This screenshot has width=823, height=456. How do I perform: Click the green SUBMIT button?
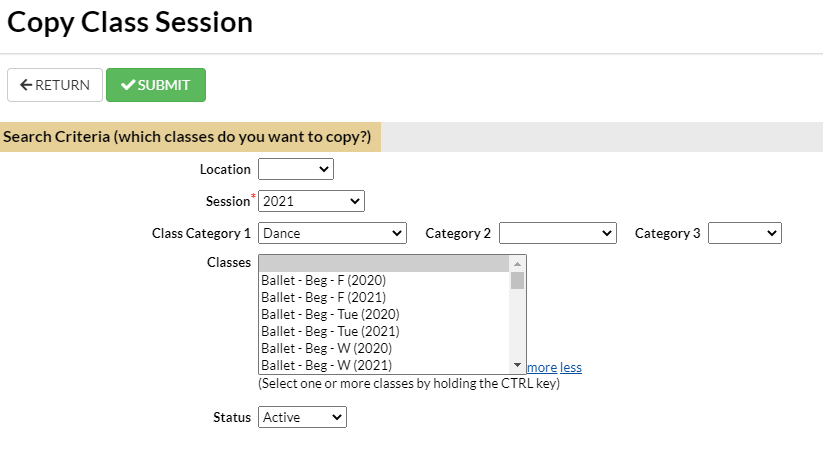click(156, 85)
